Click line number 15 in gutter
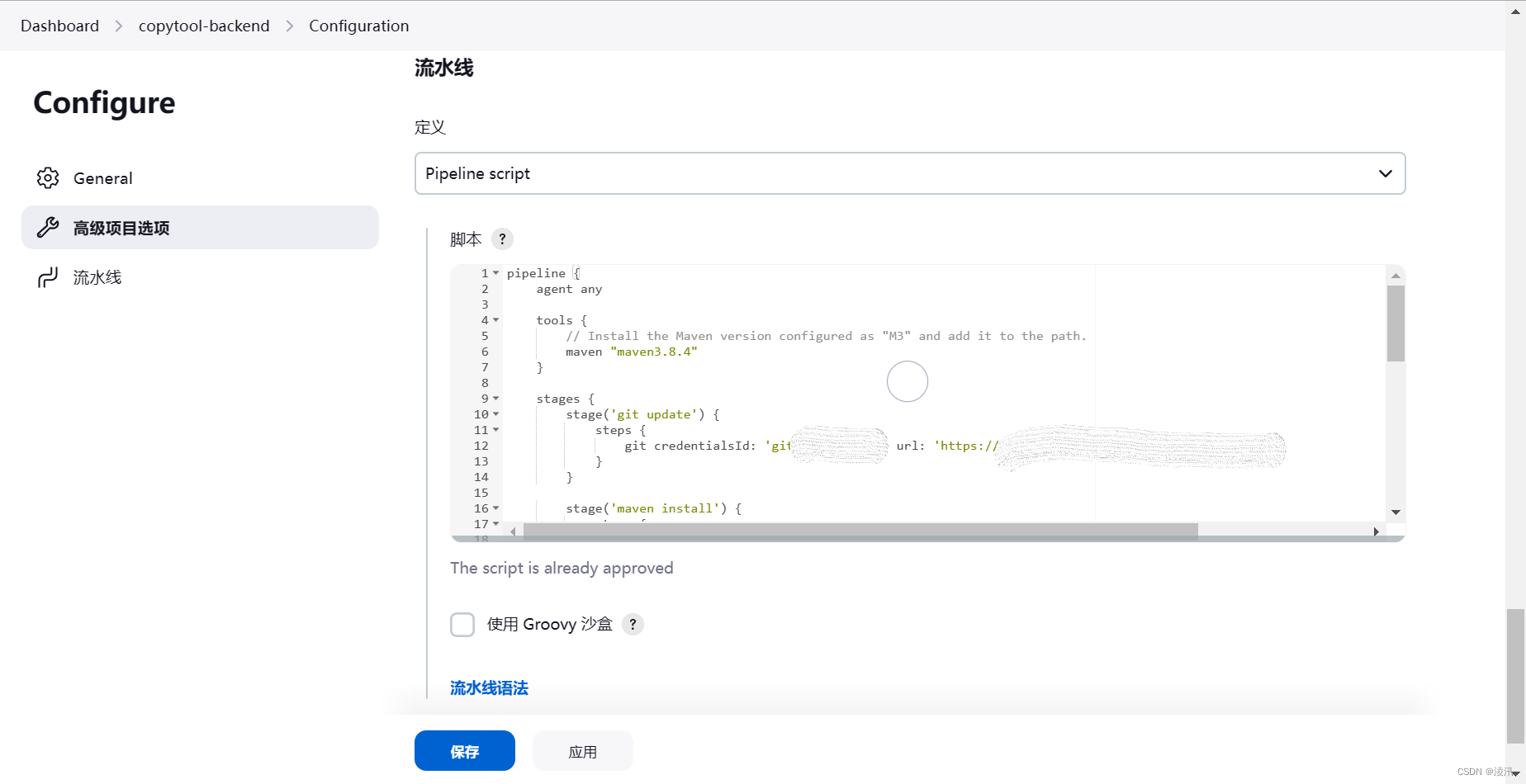The image size is (1526, 784). click(481, 493)
